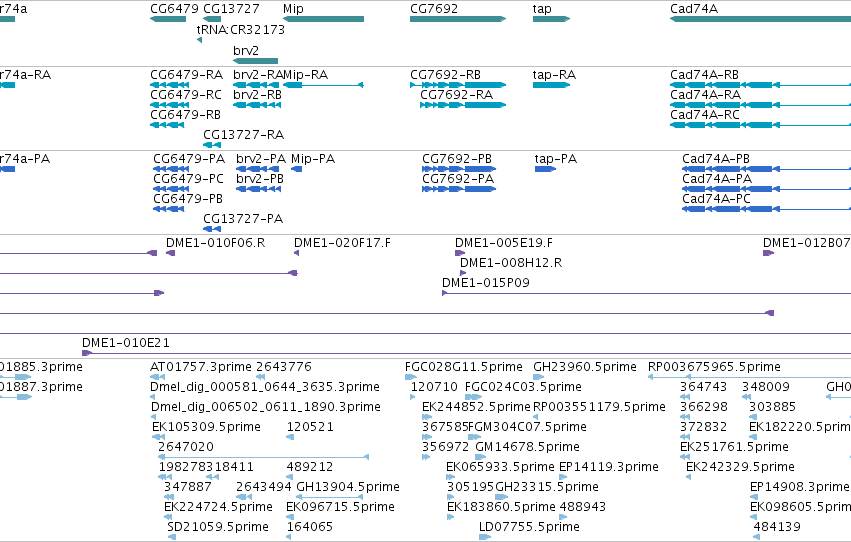
Task: Click the CG13727 gene label
Action: [x=231, y=9]
